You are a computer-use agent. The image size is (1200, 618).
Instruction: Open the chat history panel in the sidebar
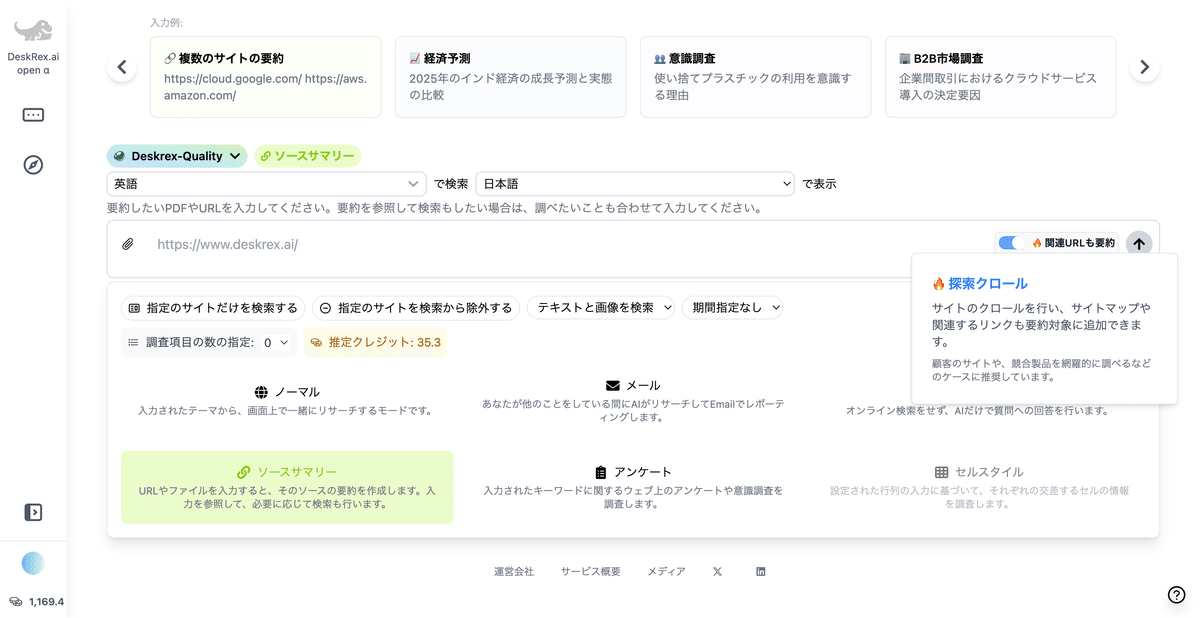pyautogui.click(x=33, y=114)
